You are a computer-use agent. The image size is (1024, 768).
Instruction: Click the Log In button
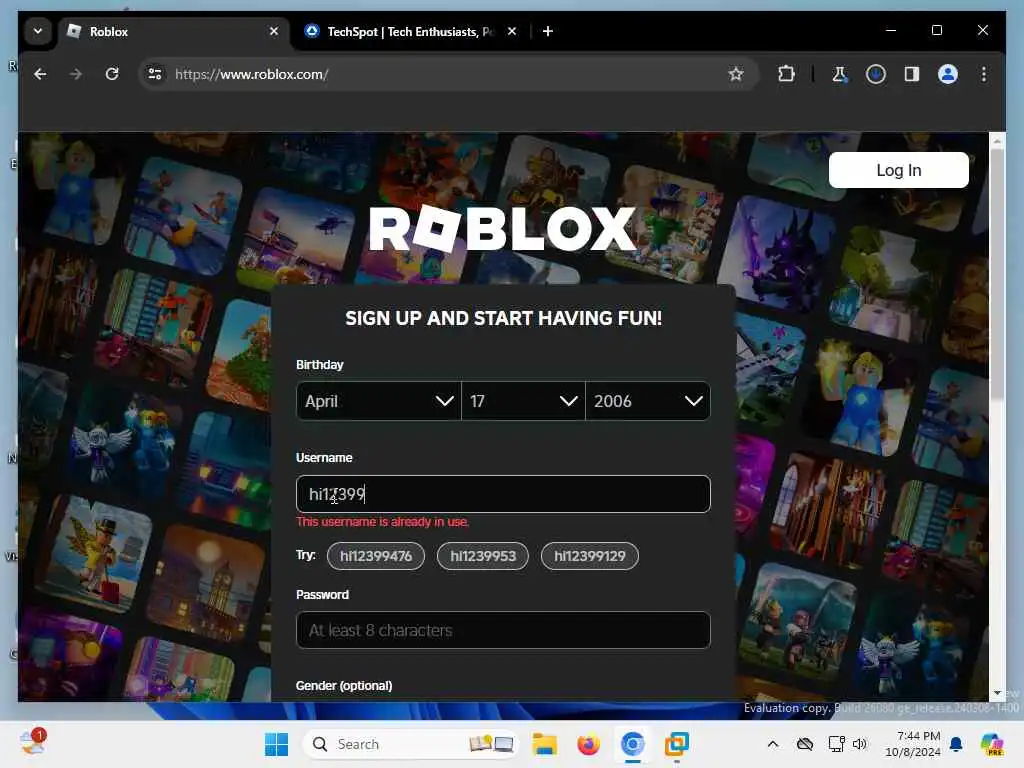pos(899,170)
